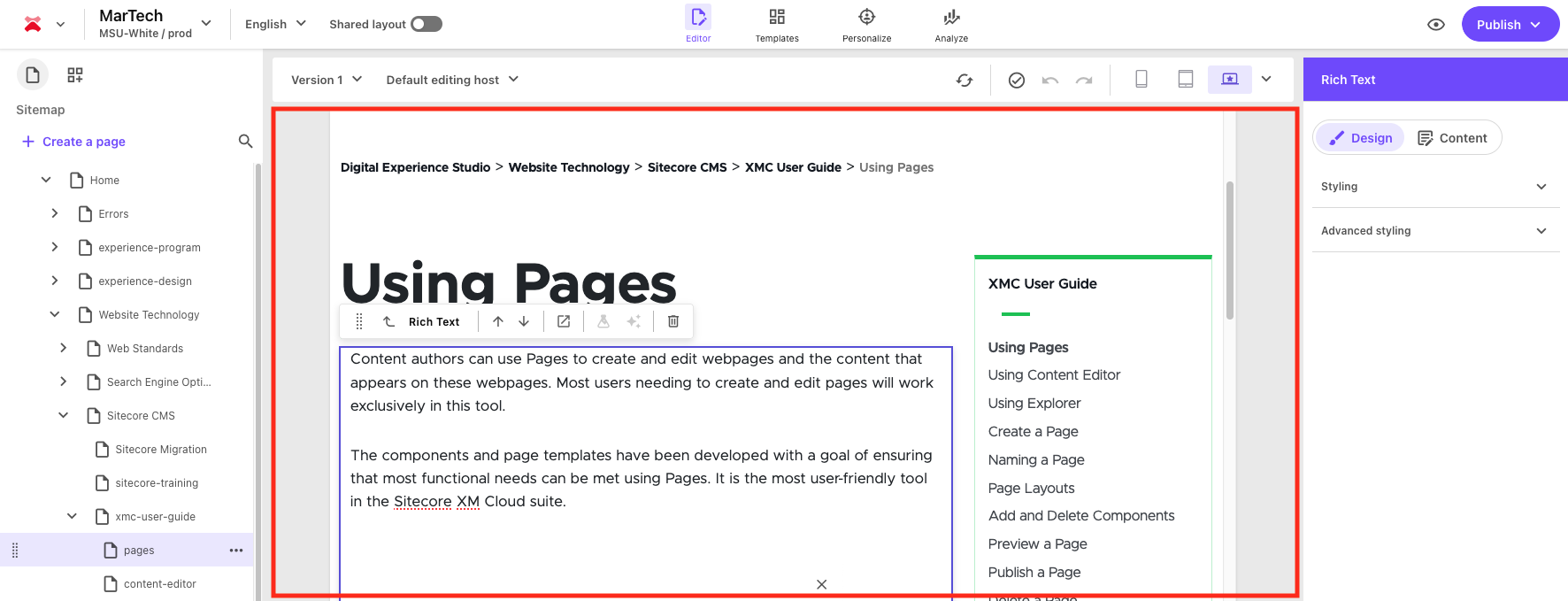Open the Analyze tab
This screenshot has width=1568, height=601.
click(x=951, y=24)
